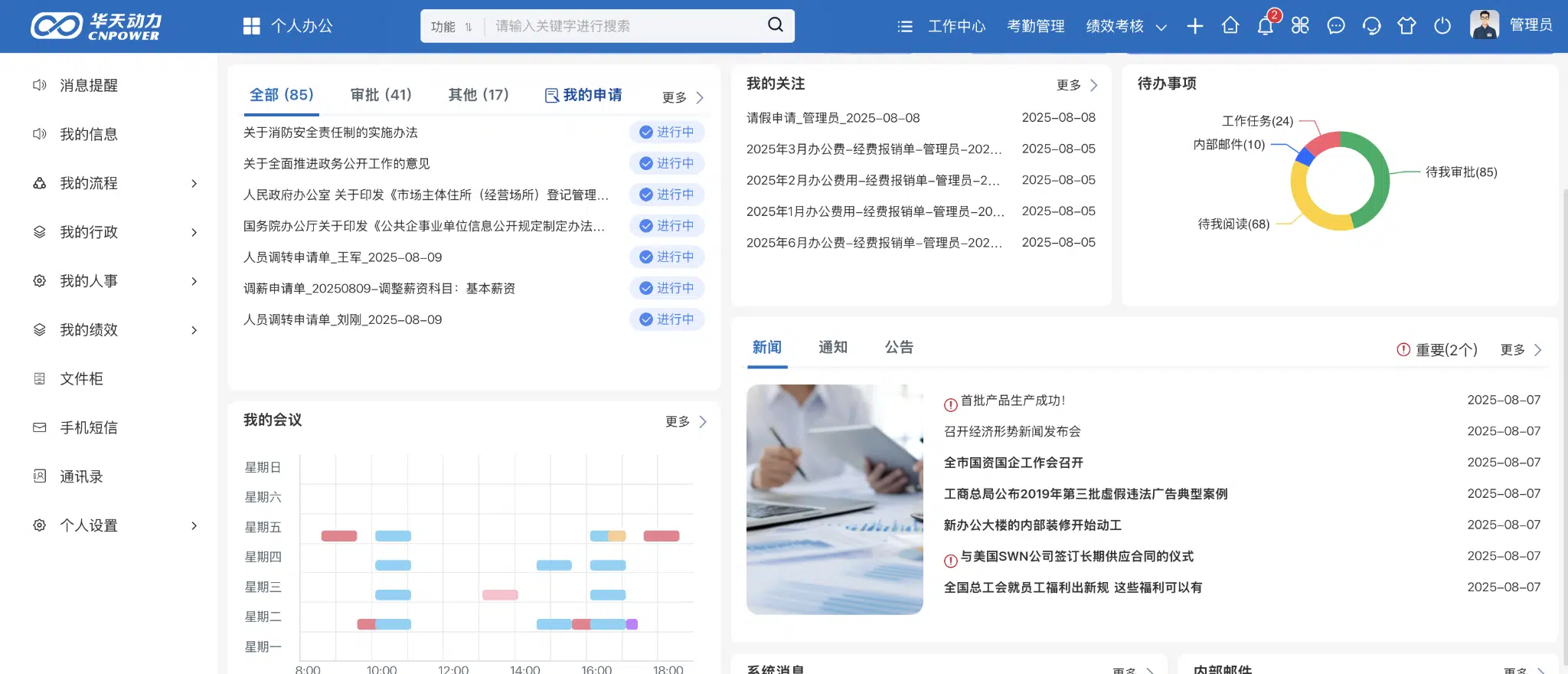Click pink meeting block on 星期三

click(x=500, y=595)
